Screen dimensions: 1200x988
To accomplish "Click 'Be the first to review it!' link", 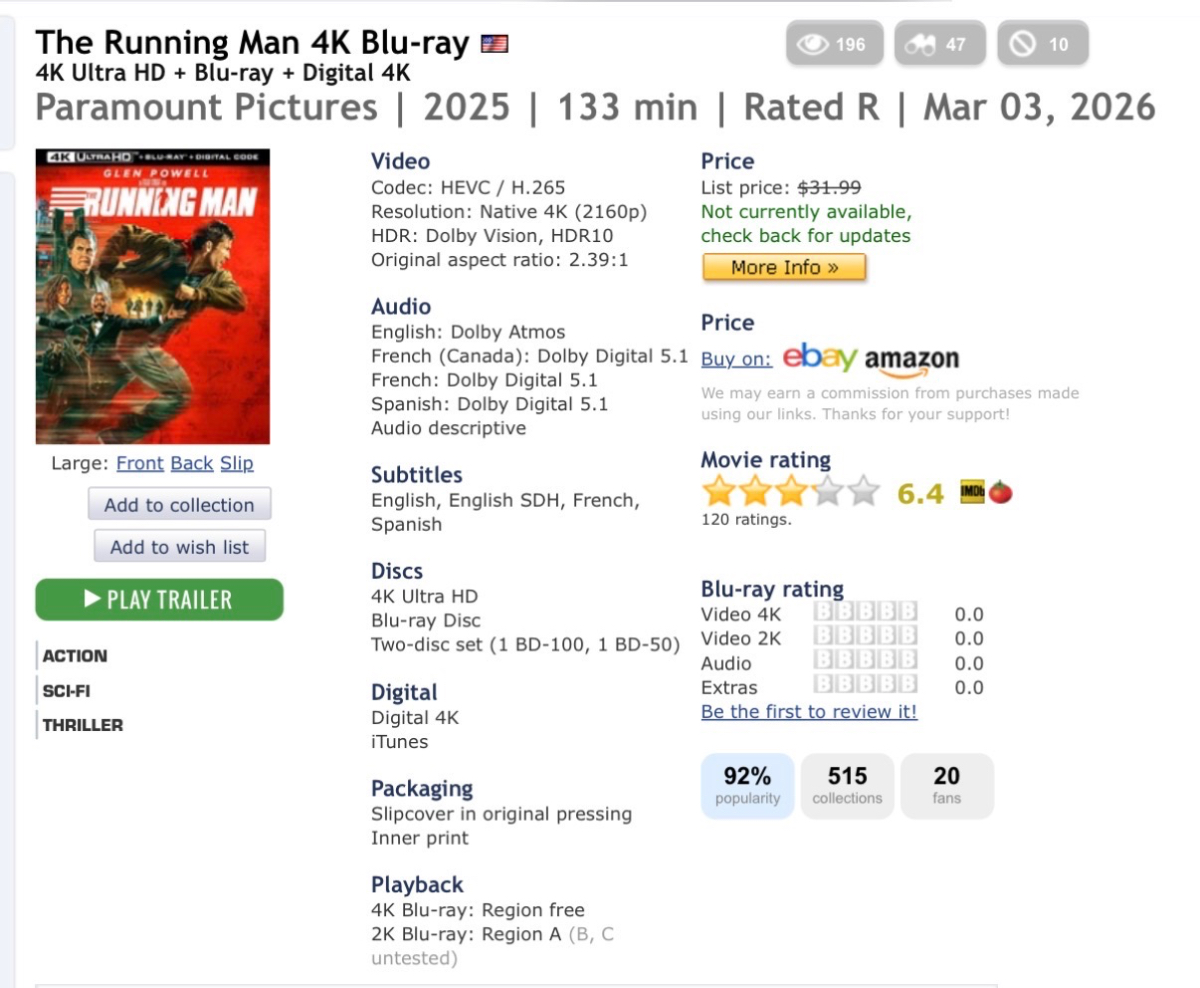I will (809, 711).
